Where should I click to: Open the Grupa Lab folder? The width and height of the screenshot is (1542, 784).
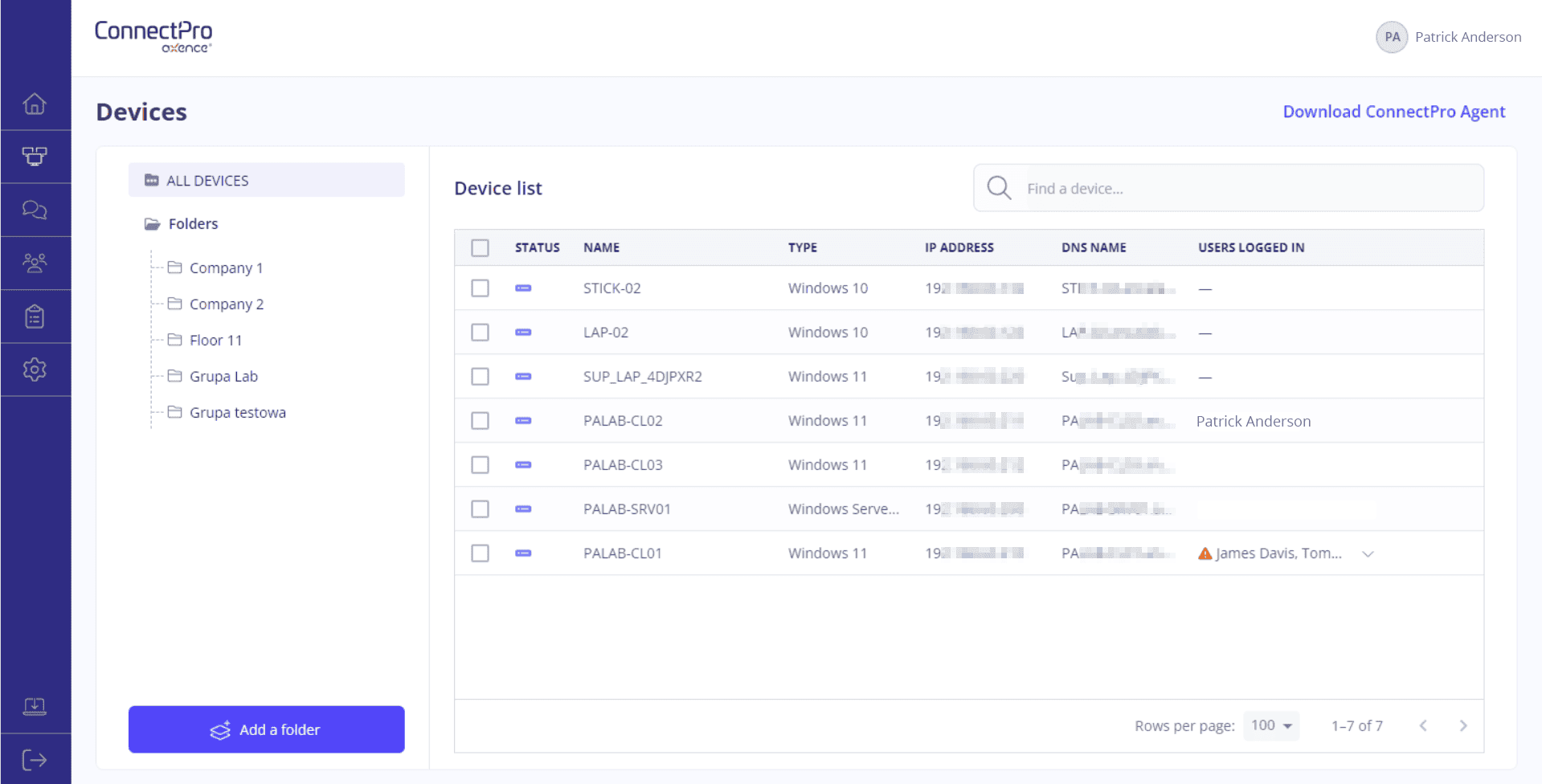click(223, 376)
